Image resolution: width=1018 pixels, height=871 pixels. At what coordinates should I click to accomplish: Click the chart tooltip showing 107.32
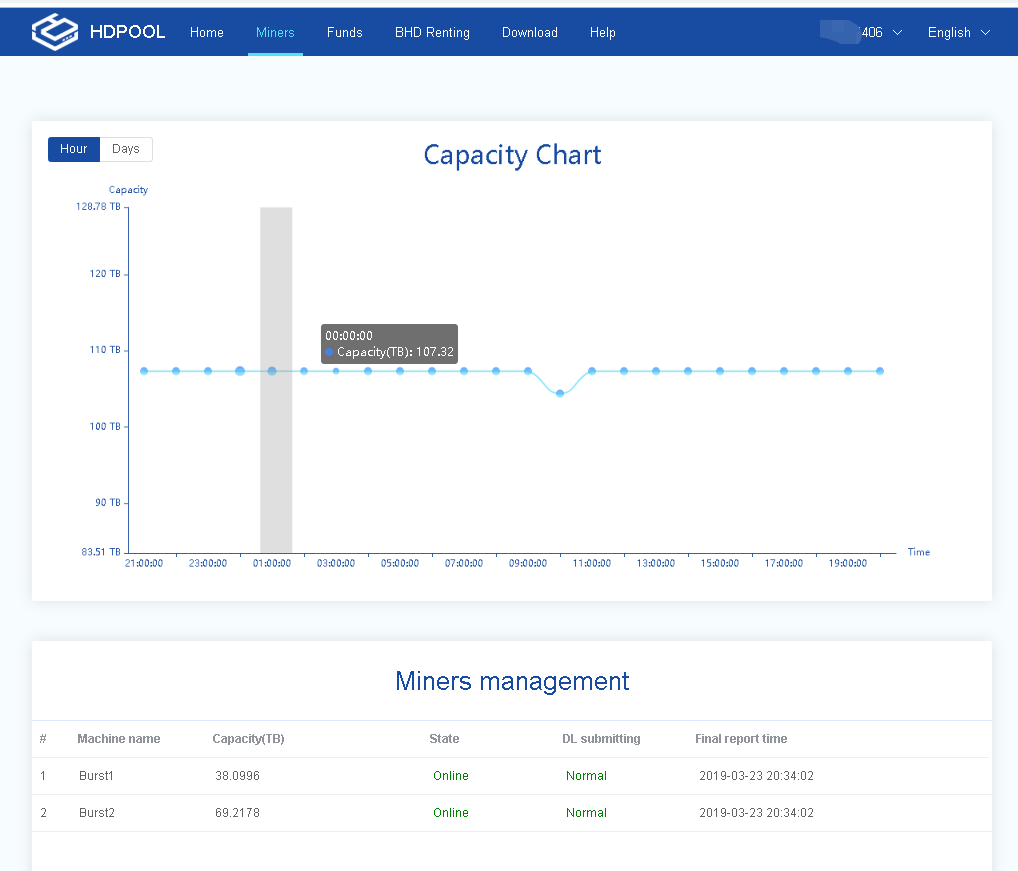pyautogui.click(x=390, y=344)
